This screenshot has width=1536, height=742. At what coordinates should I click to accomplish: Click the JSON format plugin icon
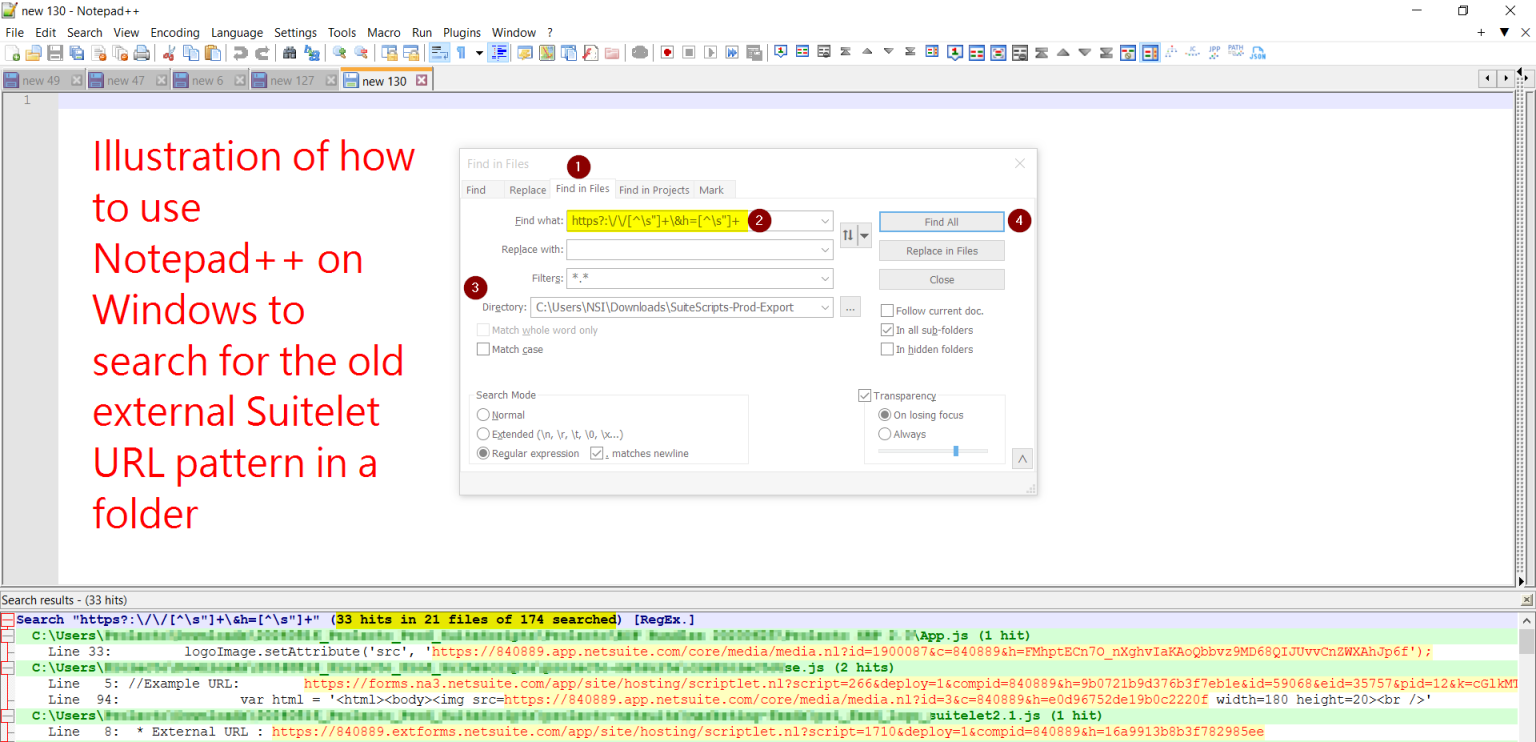point(1257,52)
